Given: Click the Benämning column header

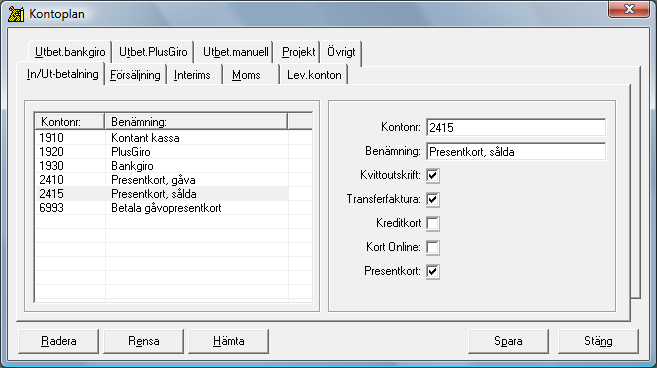Looking at the screenshot, I should click(x=196, y=122).
